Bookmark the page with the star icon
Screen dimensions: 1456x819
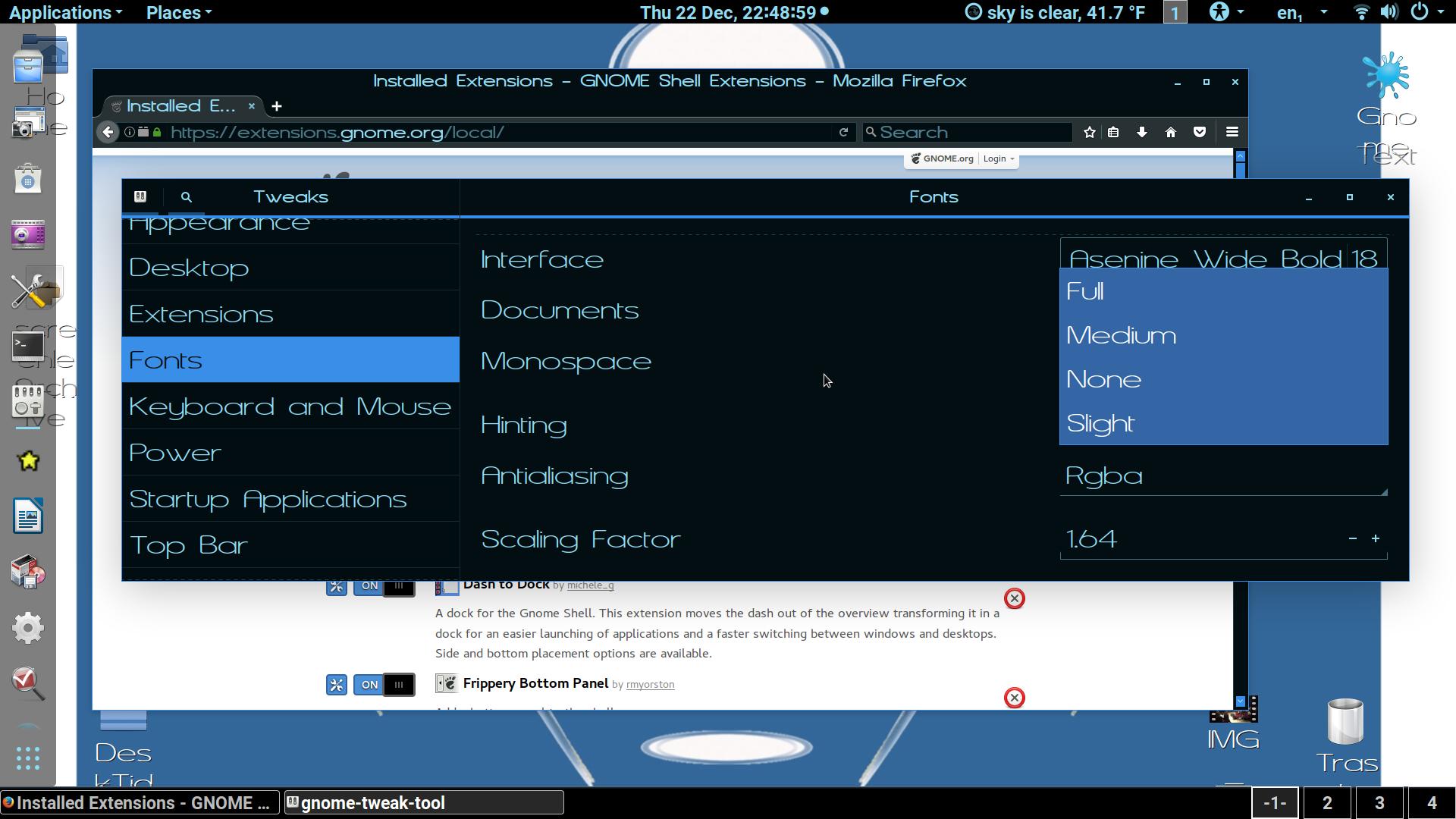pyautogui.click(x=1089, y=132)
